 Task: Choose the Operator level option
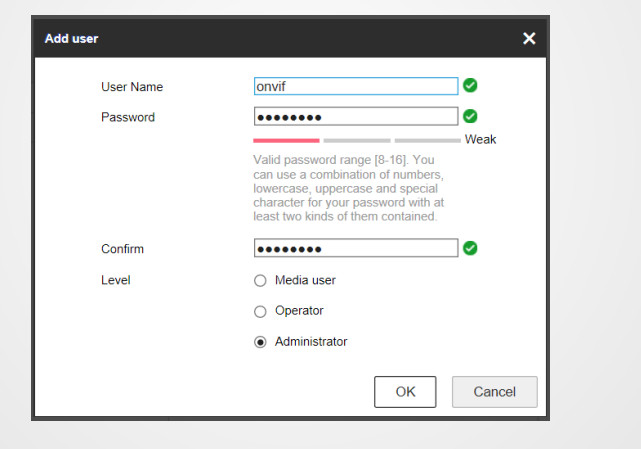[x=261, y=311]
